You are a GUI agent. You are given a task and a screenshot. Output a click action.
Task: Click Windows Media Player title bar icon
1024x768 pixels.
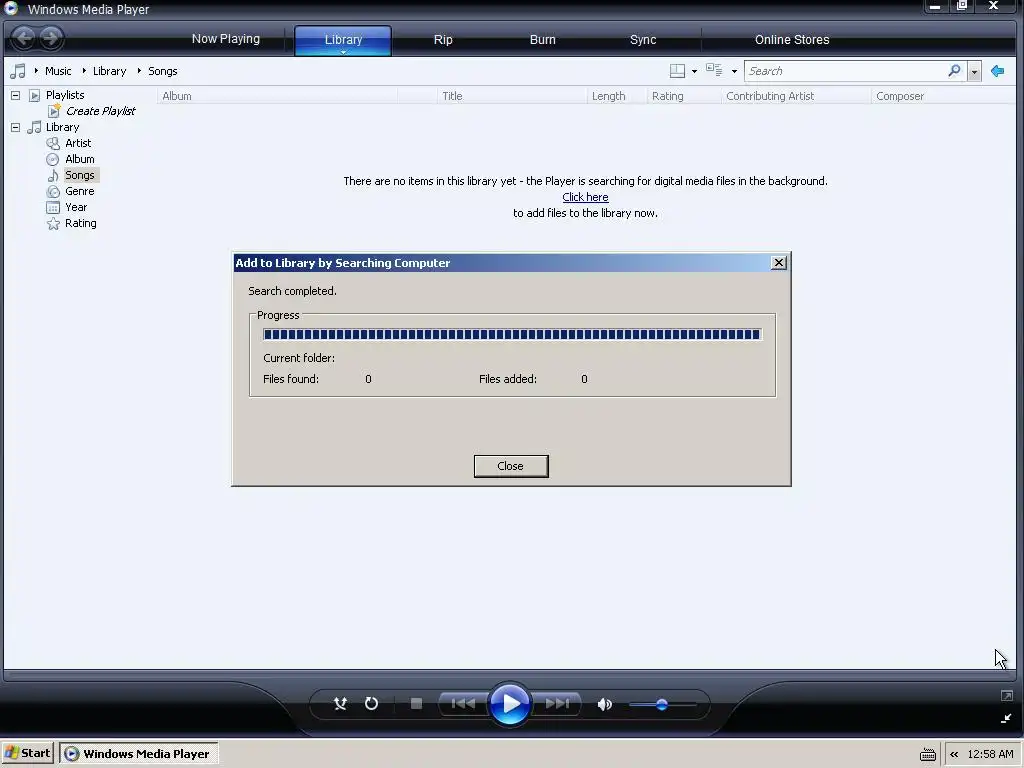11,8
